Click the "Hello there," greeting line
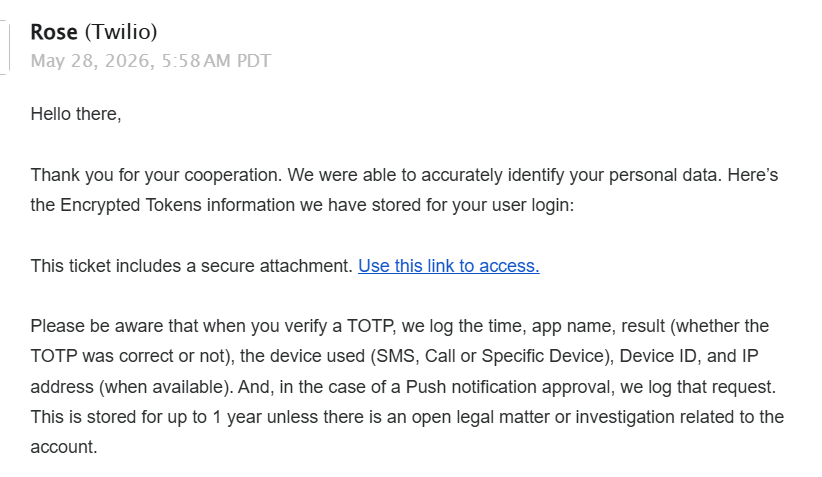 76,114
